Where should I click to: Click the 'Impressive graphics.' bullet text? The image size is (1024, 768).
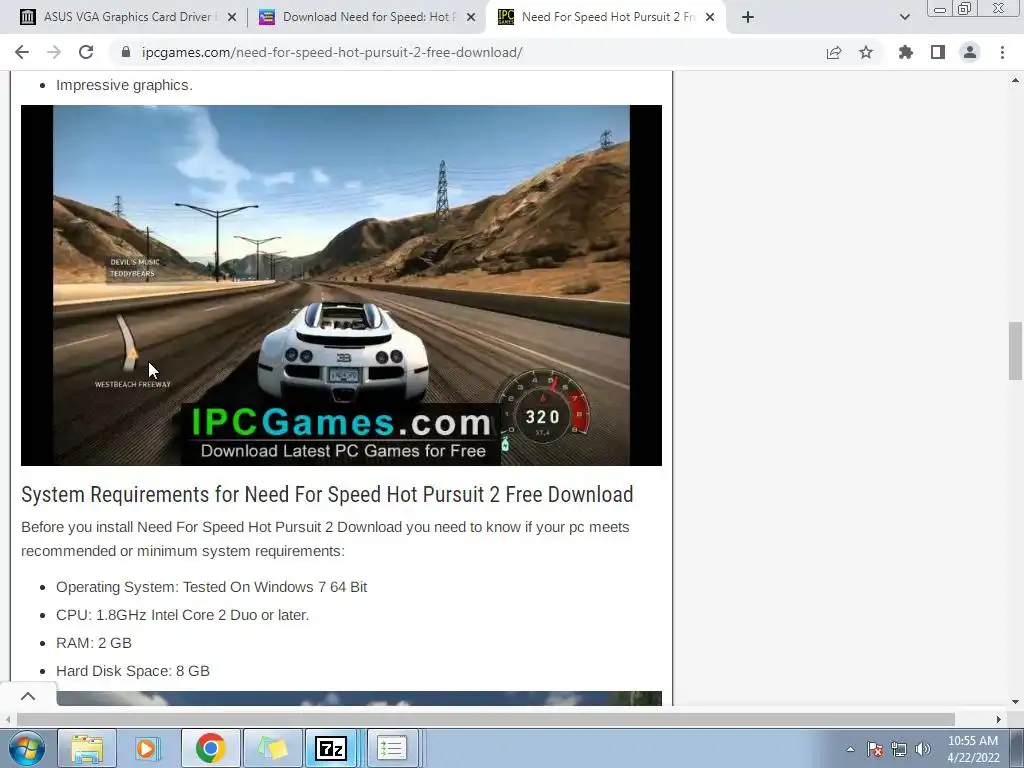tap(125, 85)
